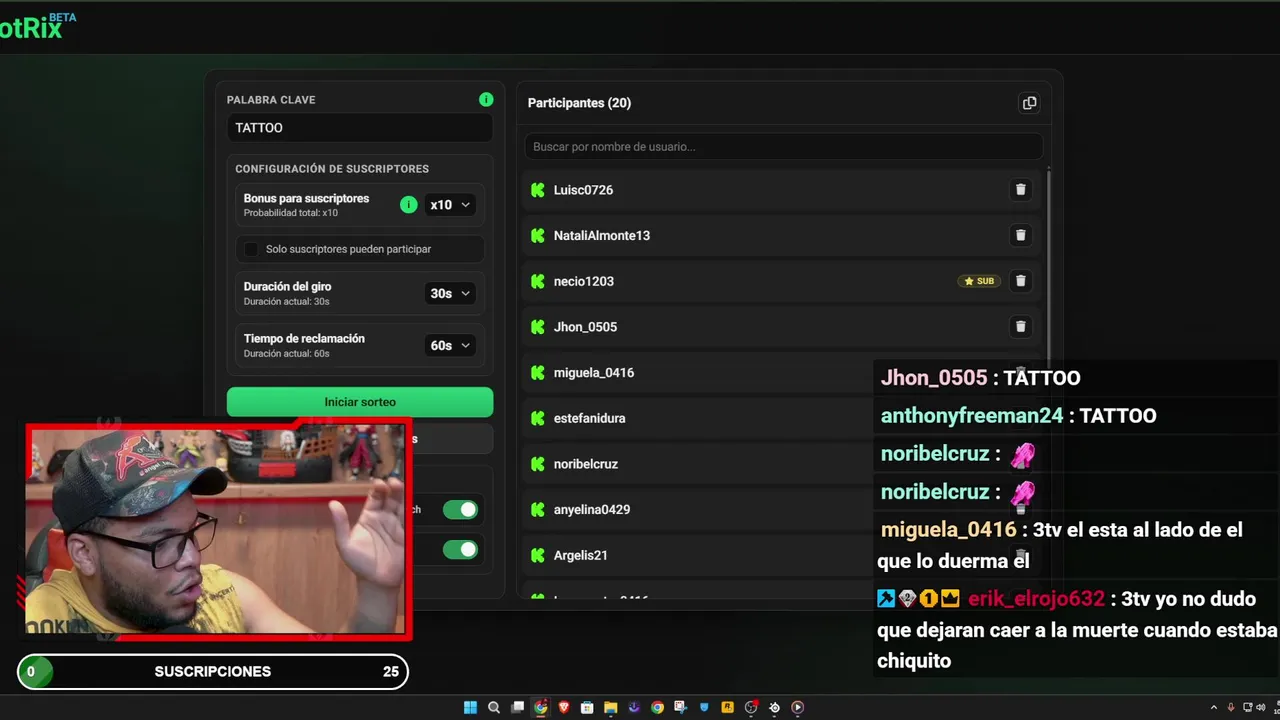
Task: Select participant name estefanidura
Action: coord(589,418)
